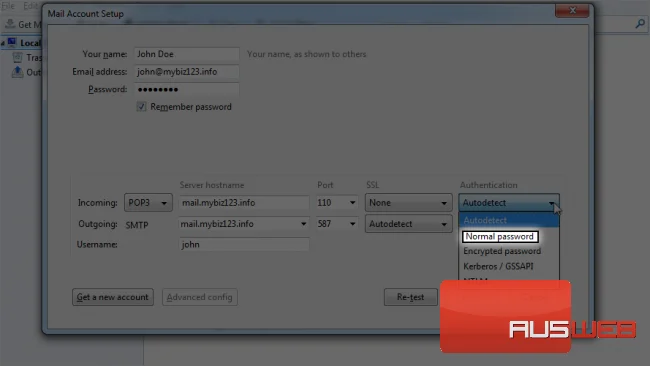Viewport: 650px width, 366px height.
Task: Open the Edit menu in main window
Action: [31, 6]
